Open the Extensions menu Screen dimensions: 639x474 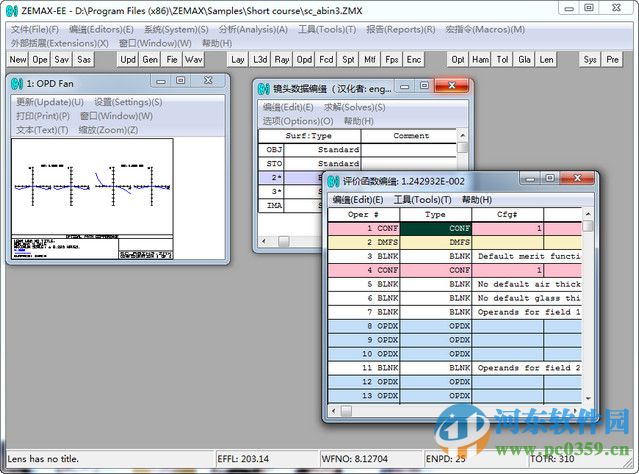coord(59,43)
